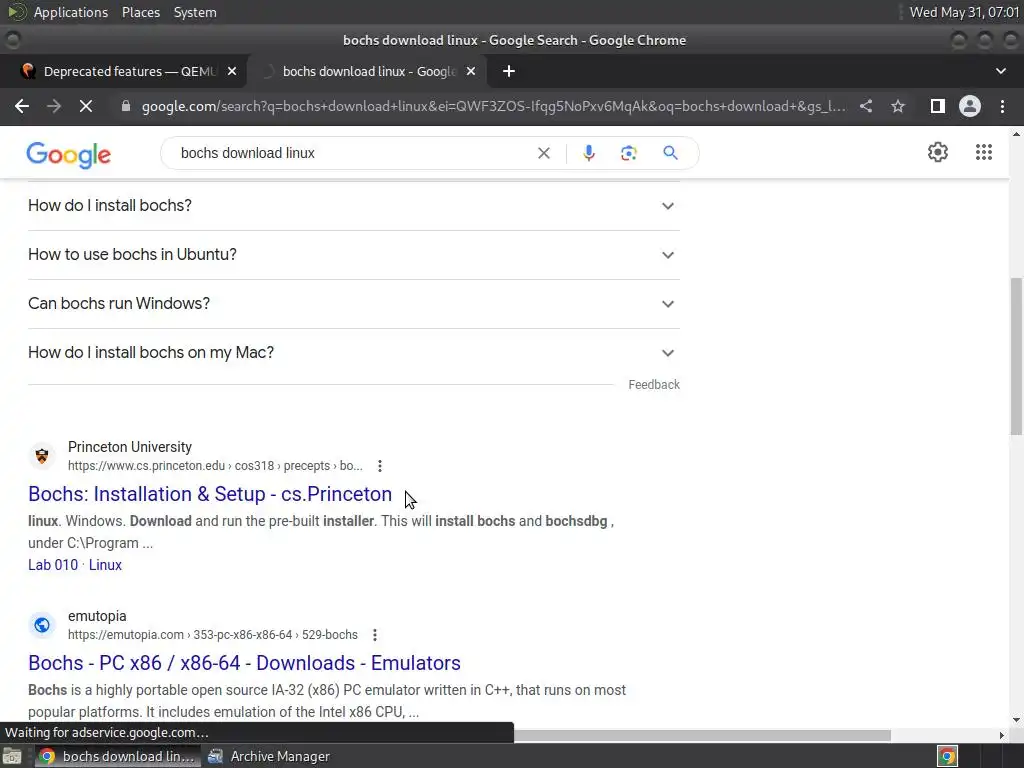Share this page via share icon

point(866,106)
